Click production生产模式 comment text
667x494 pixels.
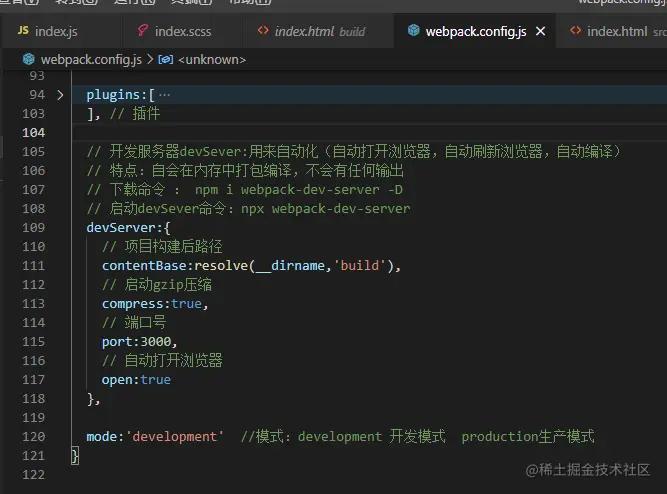(528, 437)
